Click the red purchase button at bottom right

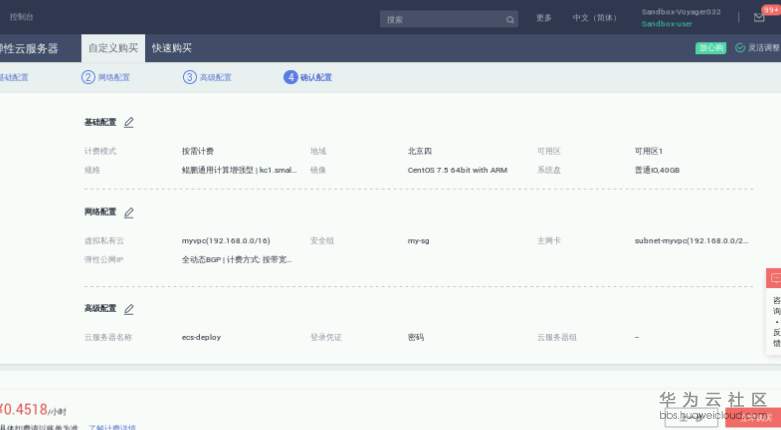point(753,418)
